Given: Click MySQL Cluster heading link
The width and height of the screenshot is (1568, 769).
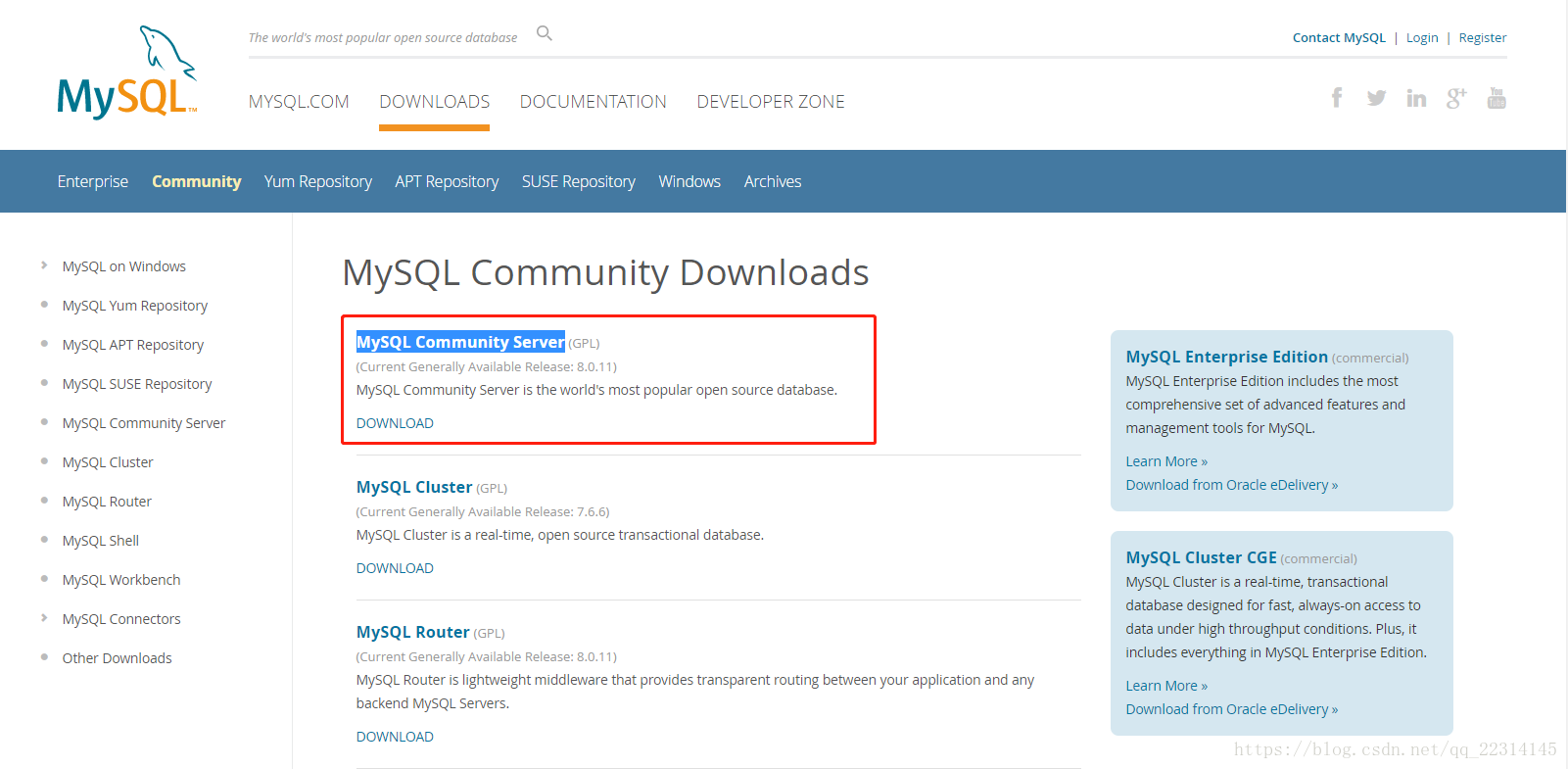Looking at the screenshot, I should (x=414, y=487).
